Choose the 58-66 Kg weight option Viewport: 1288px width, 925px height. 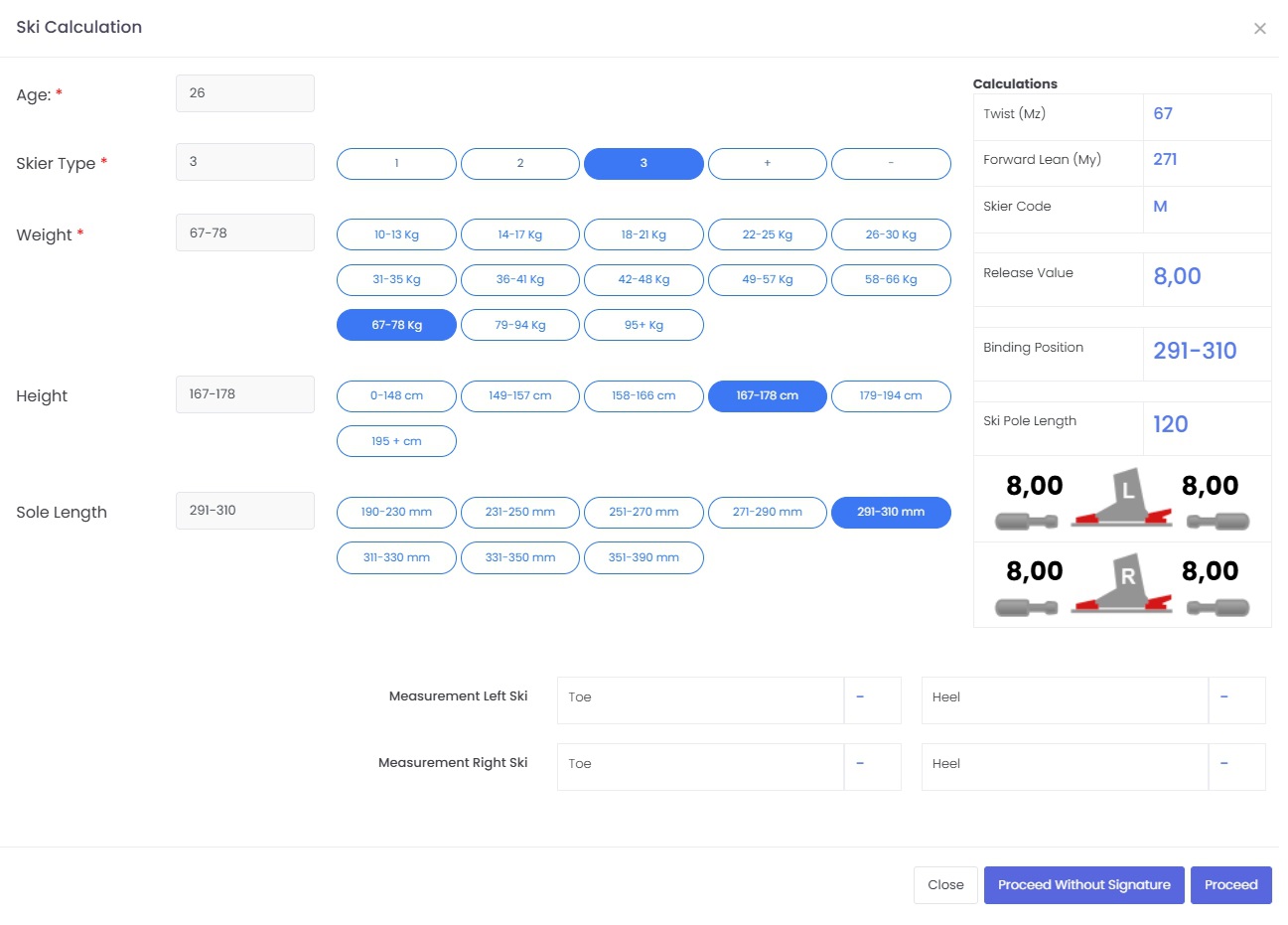coord(890,280)
